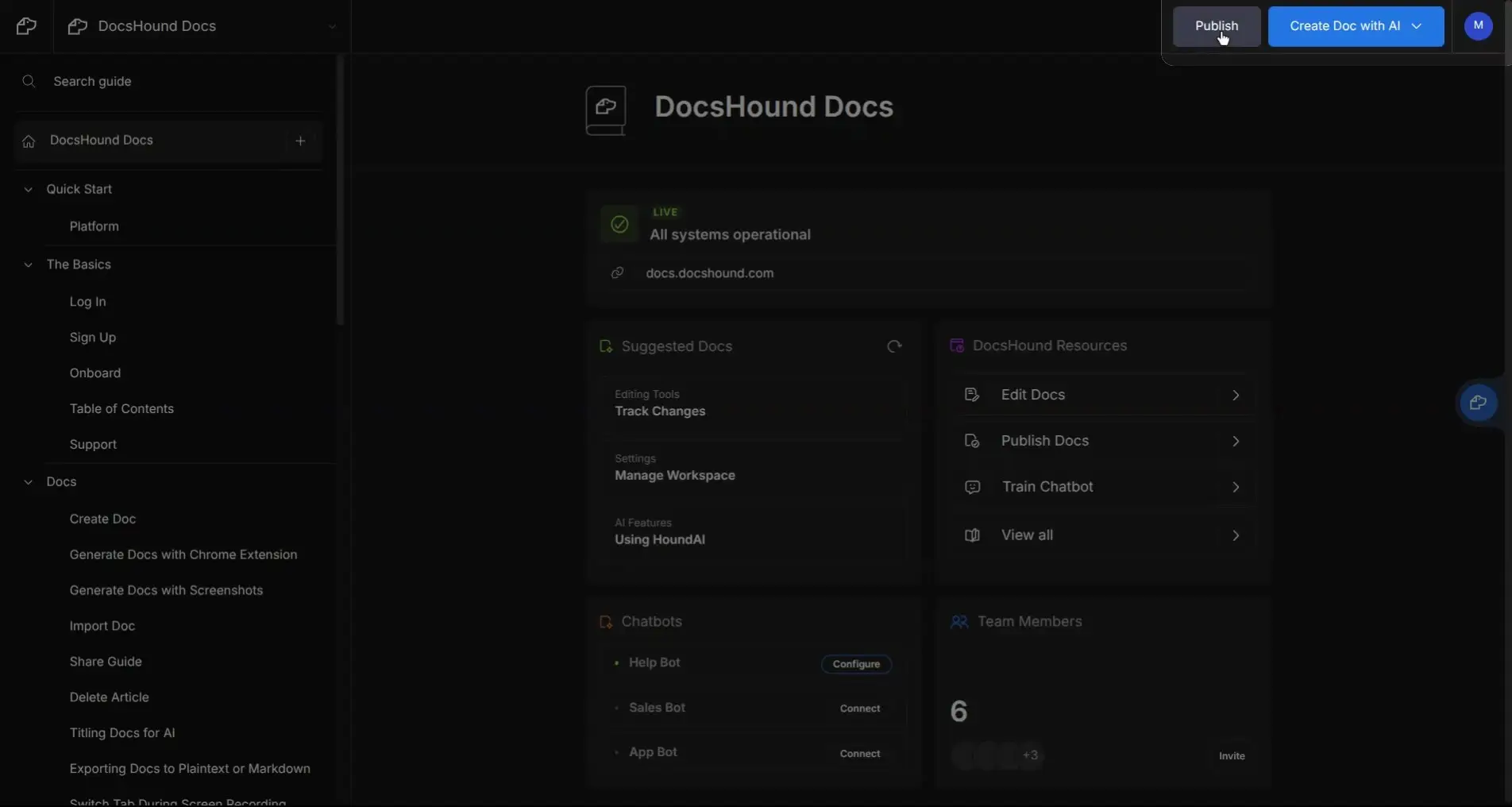Click the Publish button
Viewport: 1512px width, 807px height.
pos(1216,26)
